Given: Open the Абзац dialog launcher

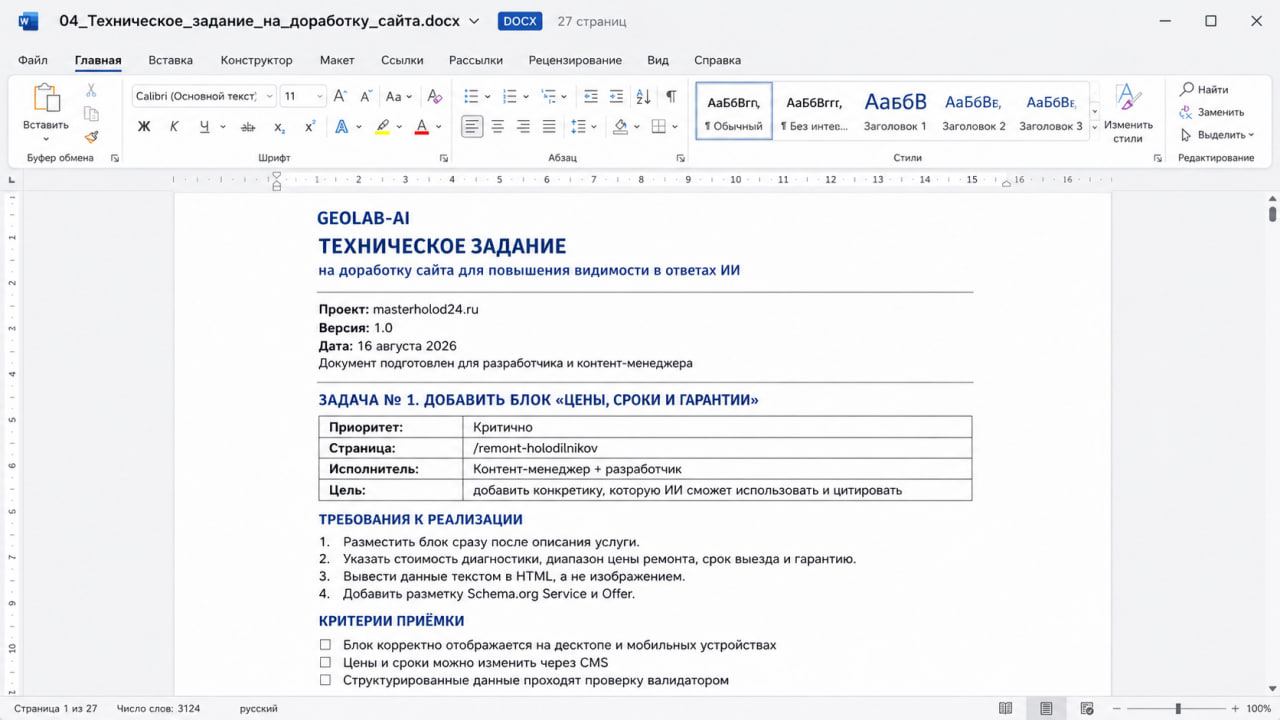Looking at the screenshot, I should pos(680,158).
